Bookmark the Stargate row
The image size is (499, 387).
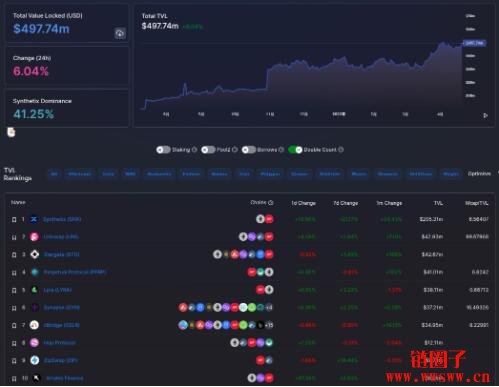pos(14,255)
